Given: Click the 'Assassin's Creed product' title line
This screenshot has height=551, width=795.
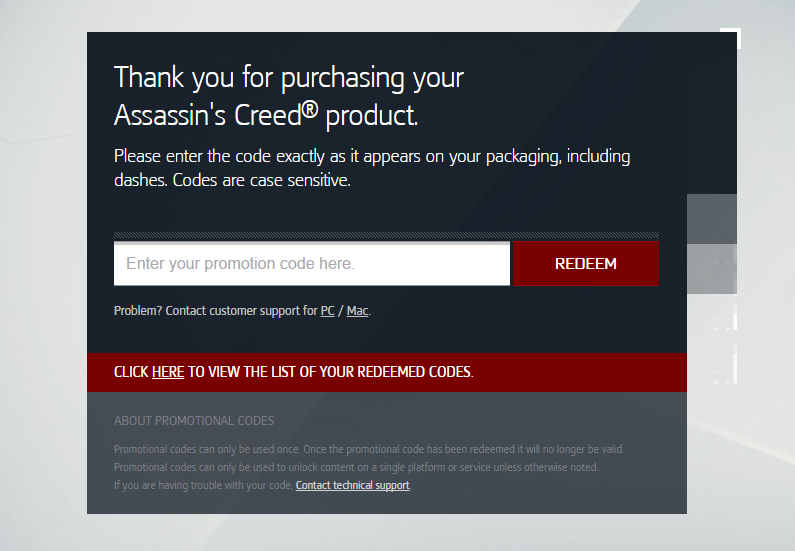Looking at the screenshot, I should pos(266,116).
